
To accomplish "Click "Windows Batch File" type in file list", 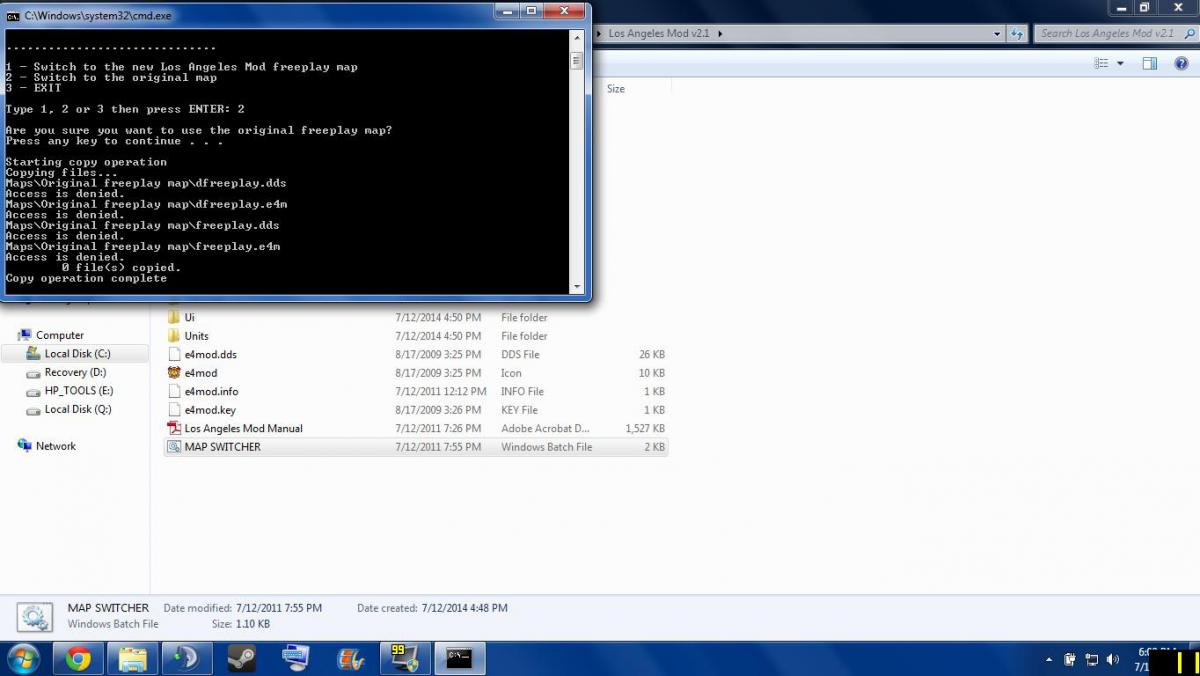I will [546, 447].
